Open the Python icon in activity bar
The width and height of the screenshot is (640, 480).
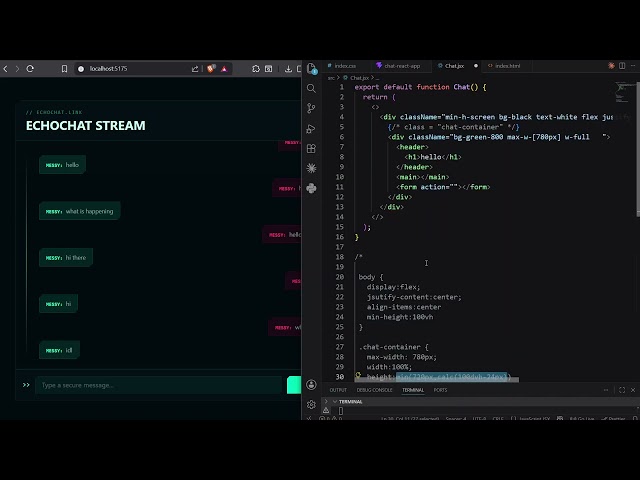point(311,188)
